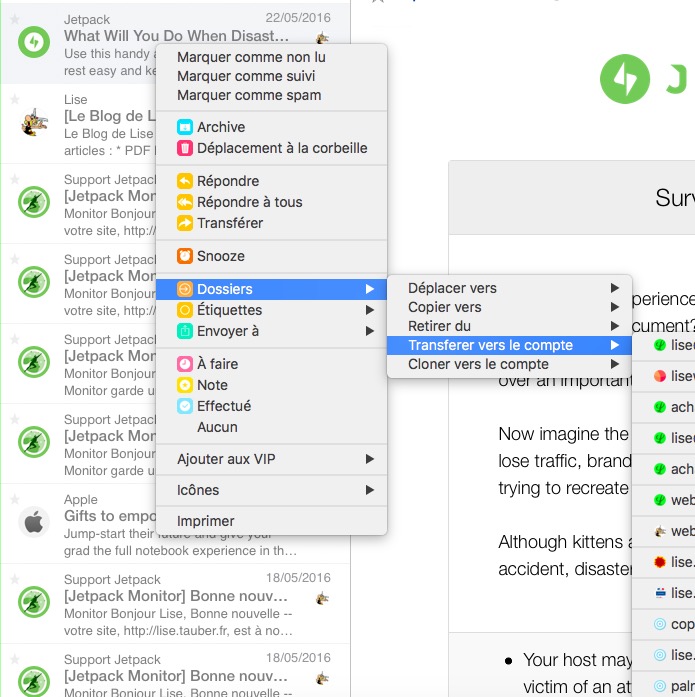
Task: Select Marquer comme non lu
Action: 251,57
